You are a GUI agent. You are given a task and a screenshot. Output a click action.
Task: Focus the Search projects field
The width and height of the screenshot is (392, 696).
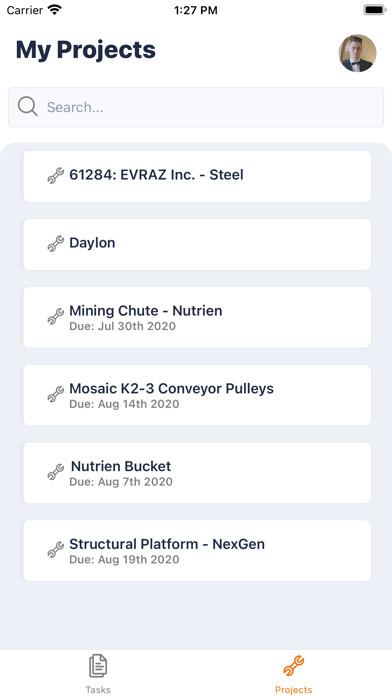[x=196, y=107]
